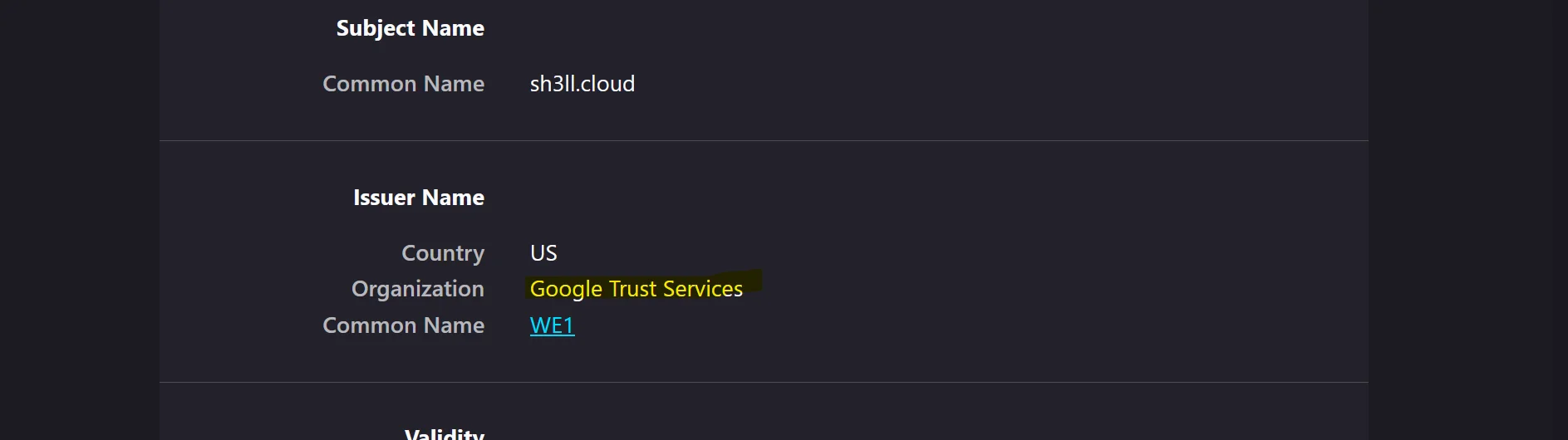Click the word Google in the organization value

click(x=566, y=289)
